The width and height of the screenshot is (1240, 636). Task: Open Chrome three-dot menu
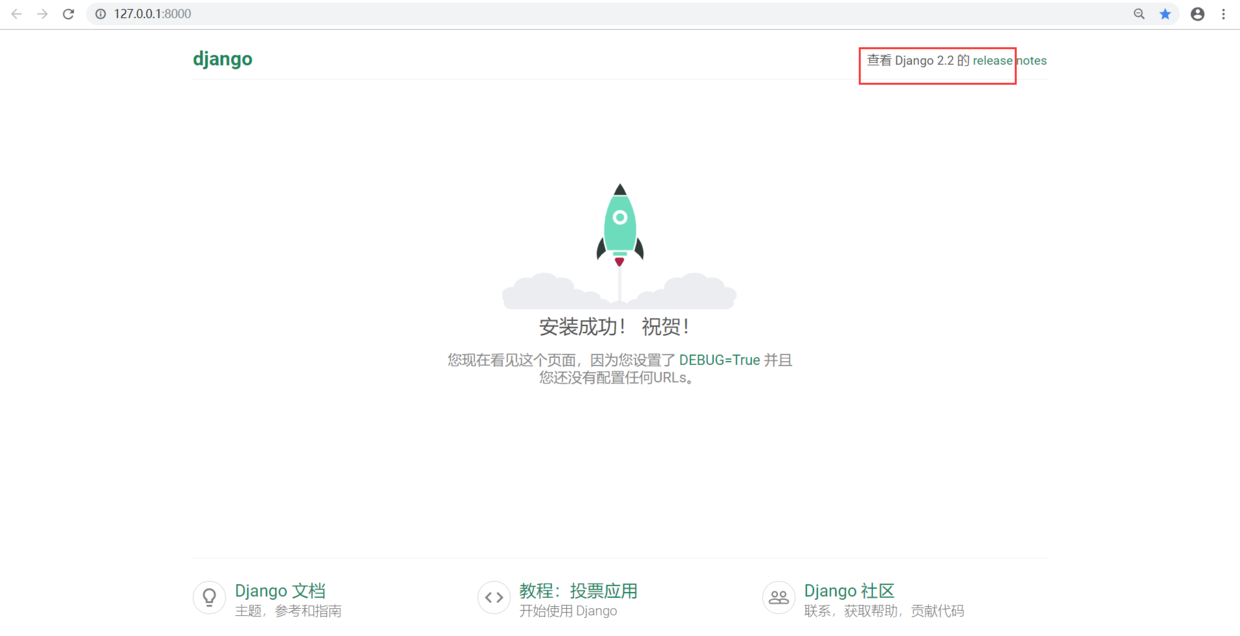1223,14
